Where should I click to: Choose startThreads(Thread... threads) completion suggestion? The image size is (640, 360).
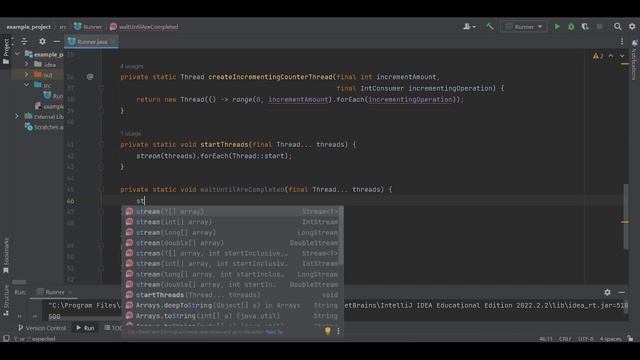(231, 295)
